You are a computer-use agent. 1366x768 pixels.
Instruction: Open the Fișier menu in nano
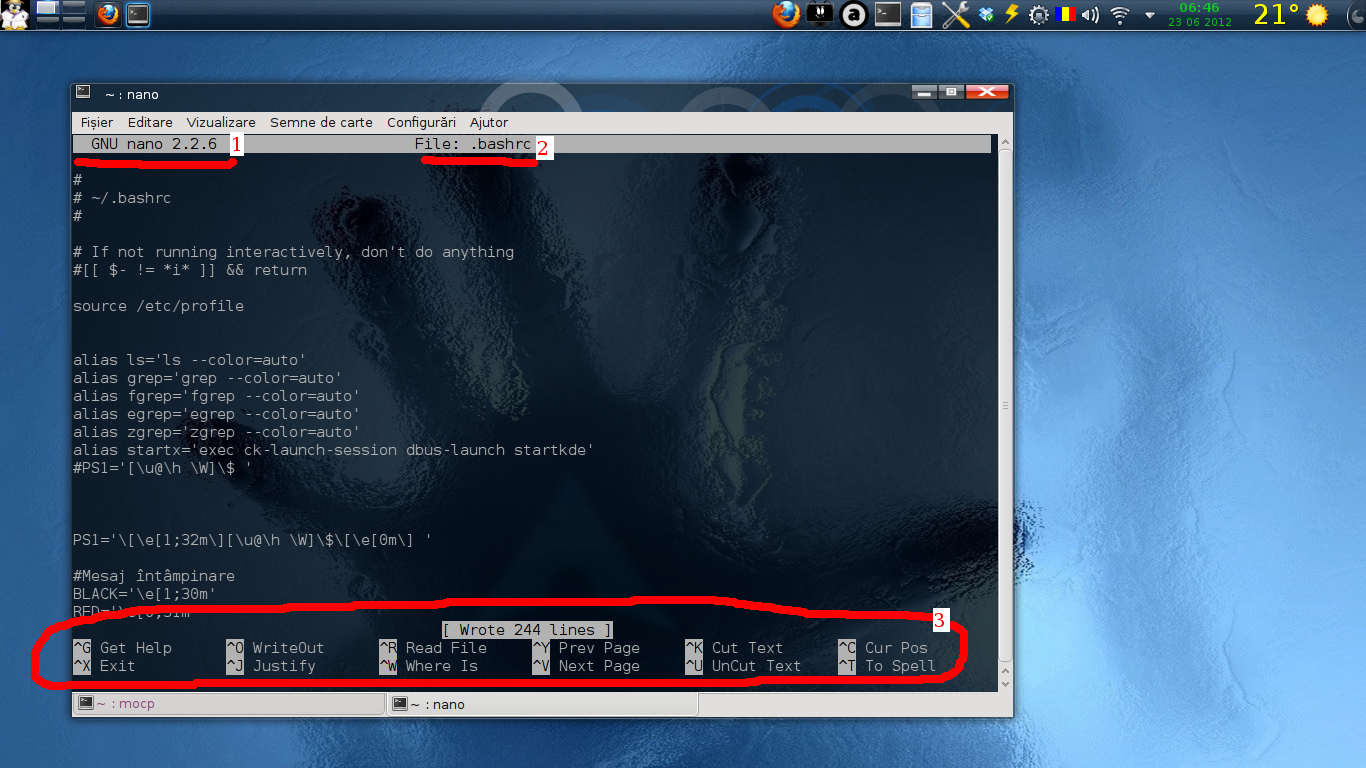point(96,122)
